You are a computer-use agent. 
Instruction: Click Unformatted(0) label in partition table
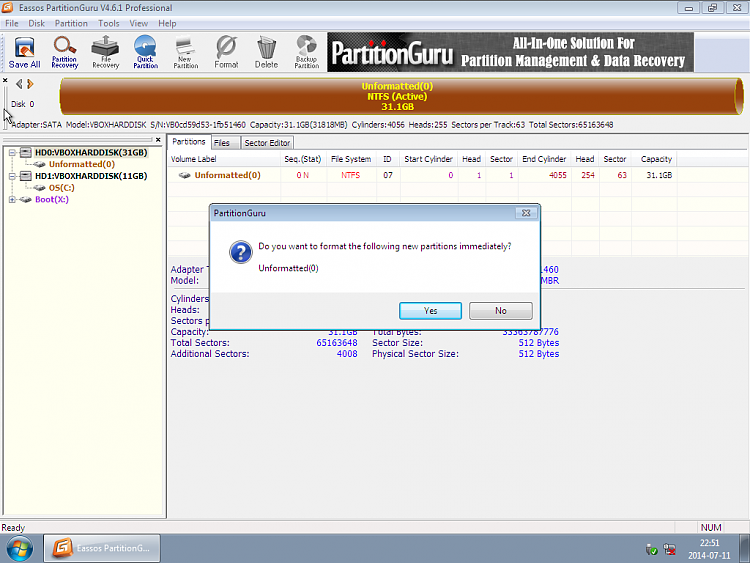(x=228, y=175)
